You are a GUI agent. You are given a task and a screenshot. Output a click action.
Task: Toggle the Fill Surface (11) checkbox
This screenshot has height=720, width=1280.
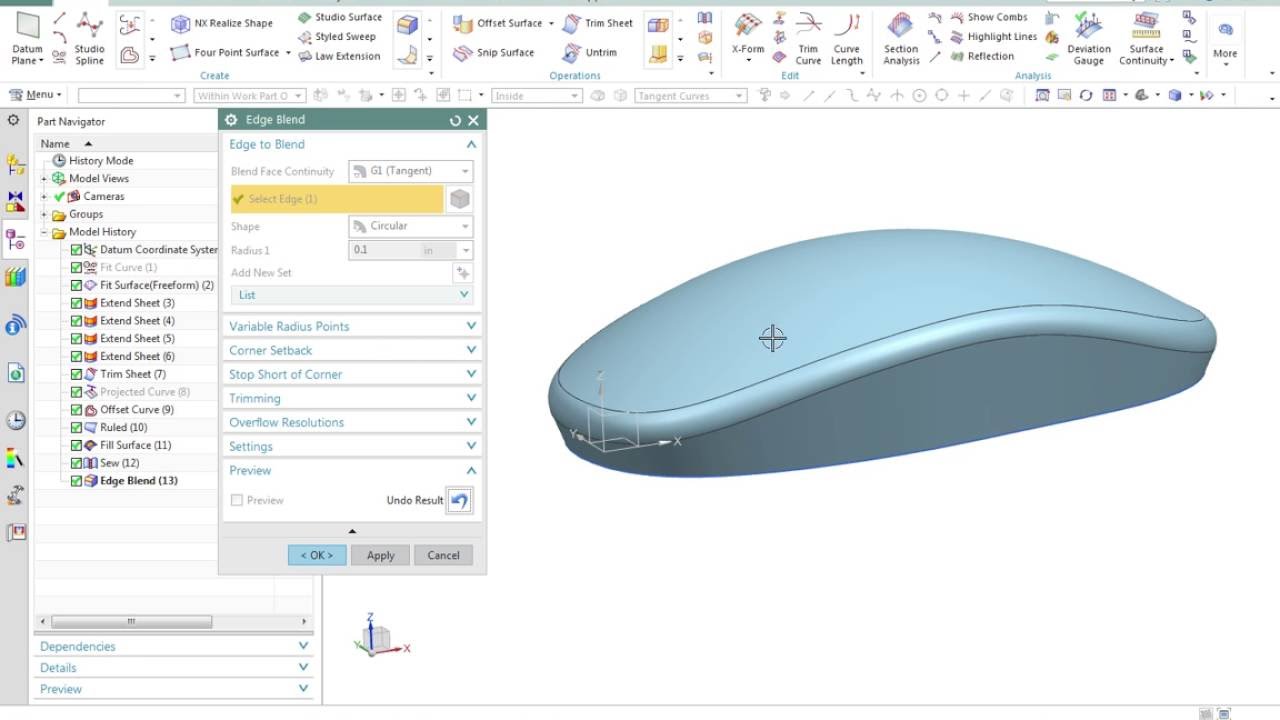click(x=76, y=445)
